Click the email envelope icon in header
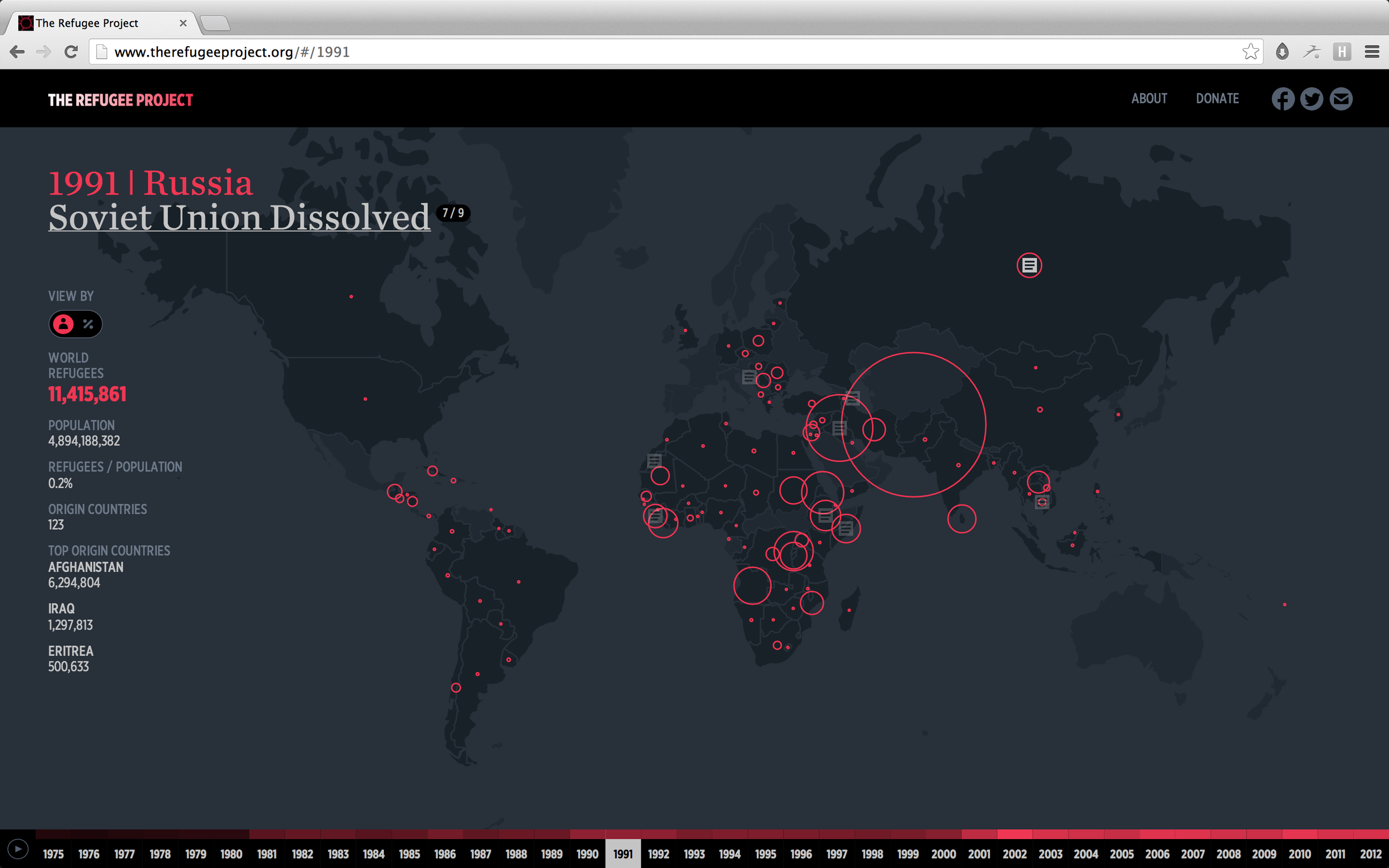 (1341, 99)
